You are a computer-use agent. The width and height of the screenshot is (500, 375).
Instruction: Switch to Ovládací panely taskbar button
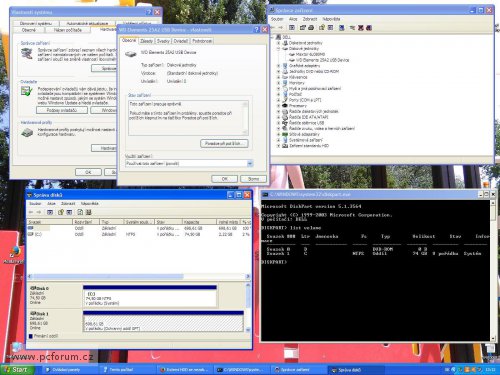point(70,370)
